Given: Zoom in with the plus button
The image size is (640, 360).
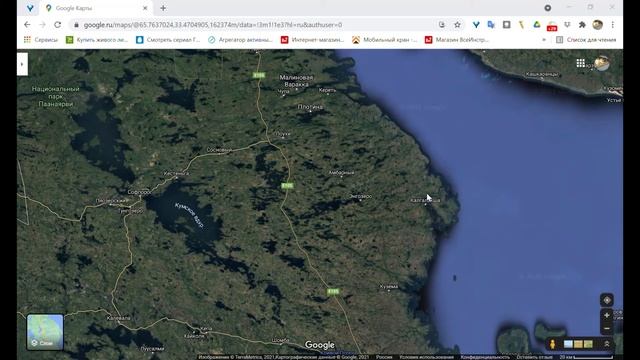Looking at the screenshot, I should [607, 315].
